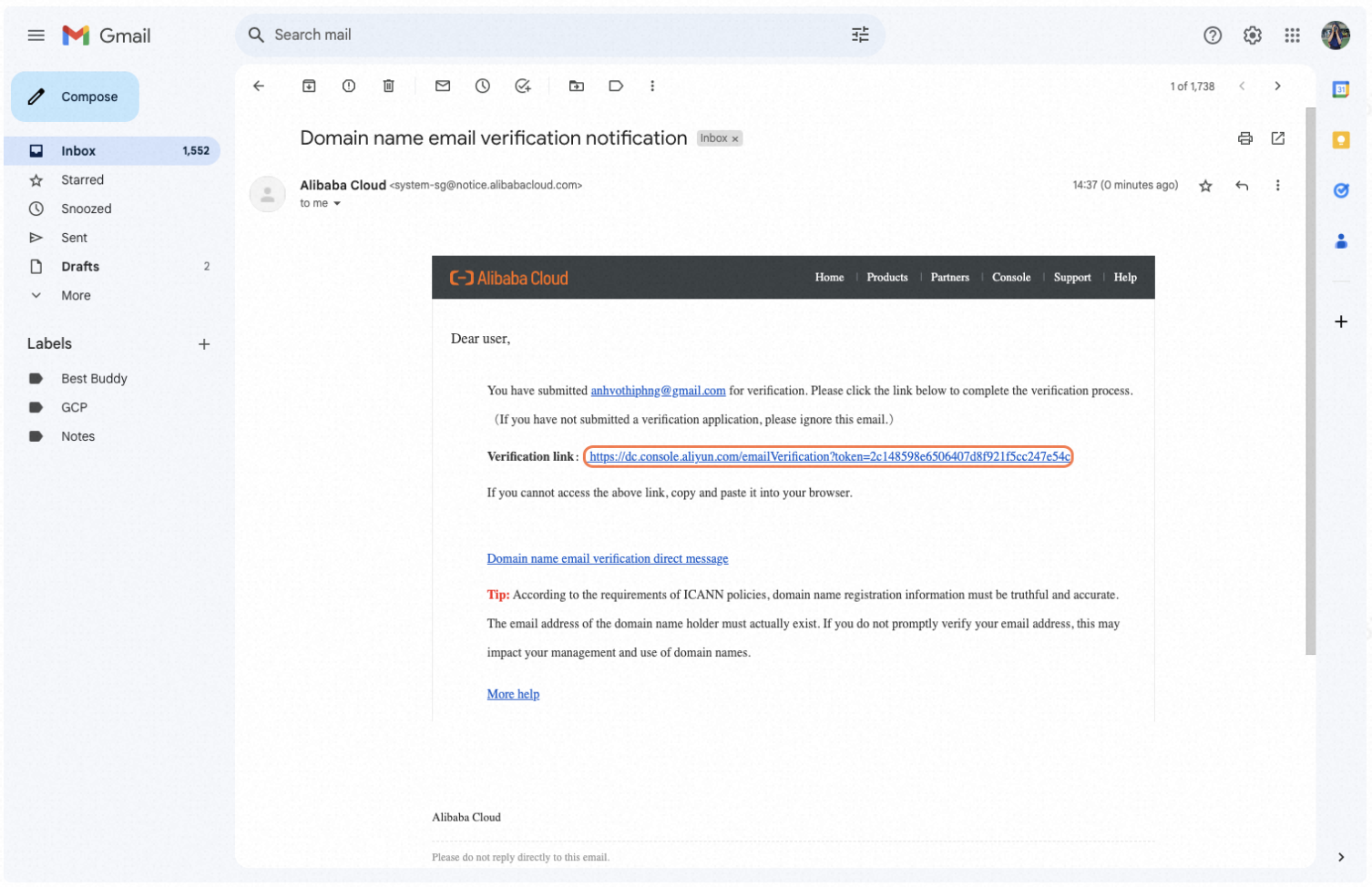
Task: Open the aliyun email verification link
Action: pos(829,457)
